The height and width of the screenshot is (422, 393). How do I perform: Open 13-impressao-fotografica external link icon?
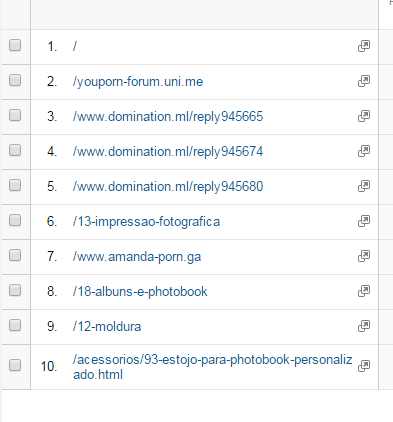tap(364, 221)
